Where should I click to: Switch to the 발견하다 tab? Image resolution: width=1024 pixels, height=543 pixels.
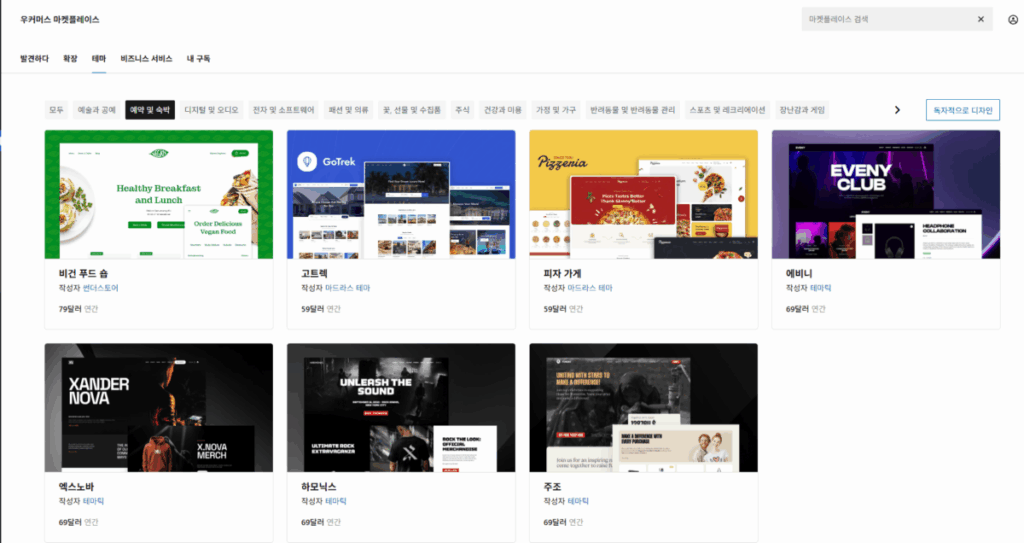coord(34,59)
